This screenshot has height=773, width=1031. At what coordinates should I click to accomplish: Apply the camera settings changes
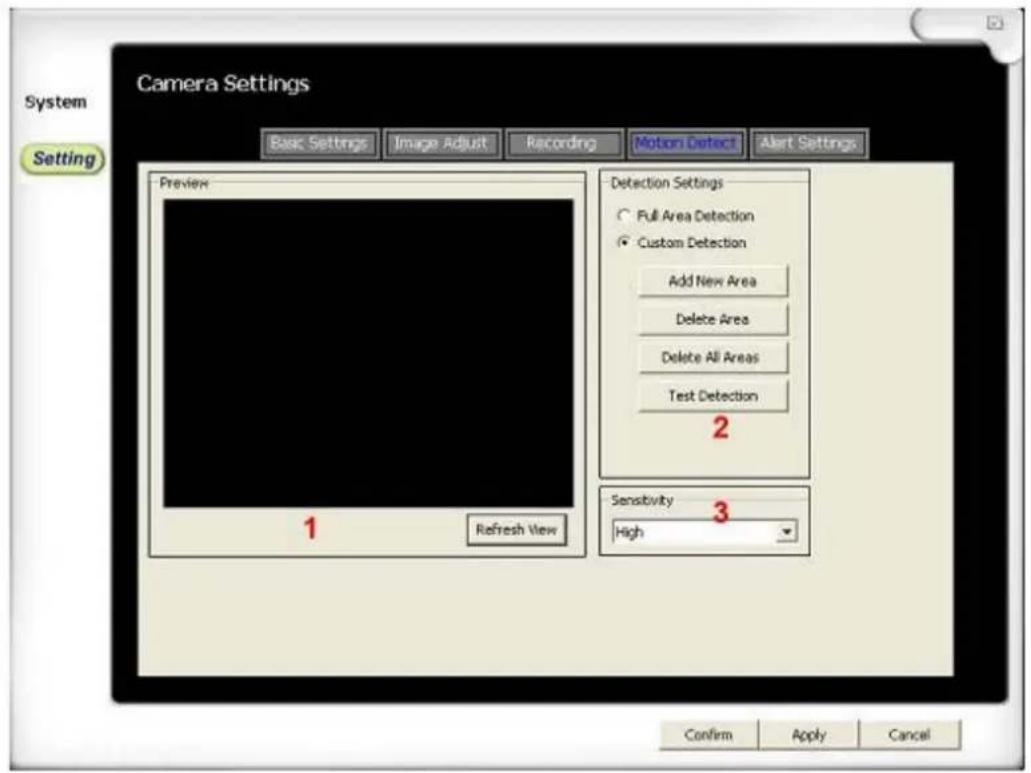808,735
